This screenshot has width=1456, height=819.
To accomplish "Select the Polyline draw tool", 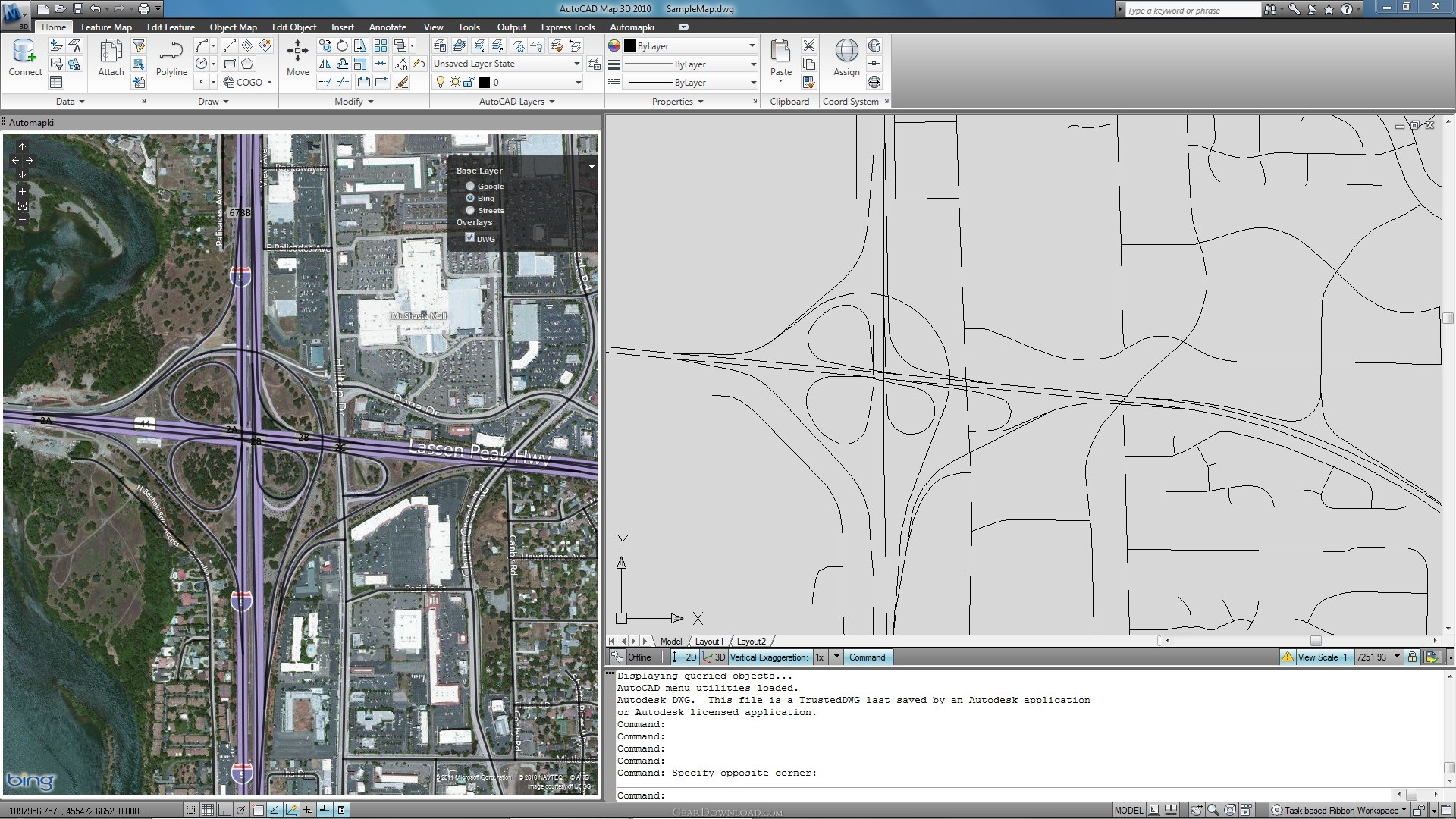I will pyautogui.click(x=171, y=58).
